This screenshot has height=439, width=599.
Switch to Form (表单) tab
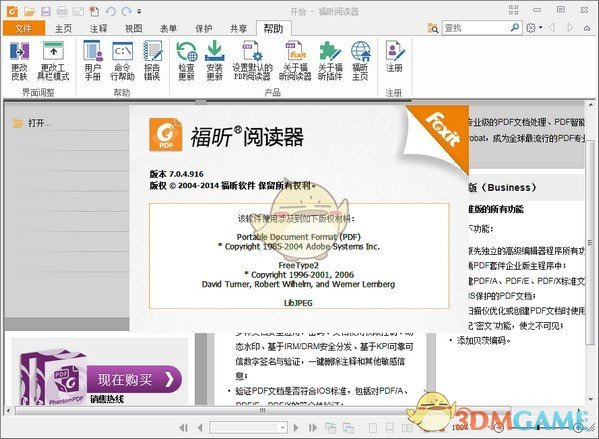pos(168,28)
